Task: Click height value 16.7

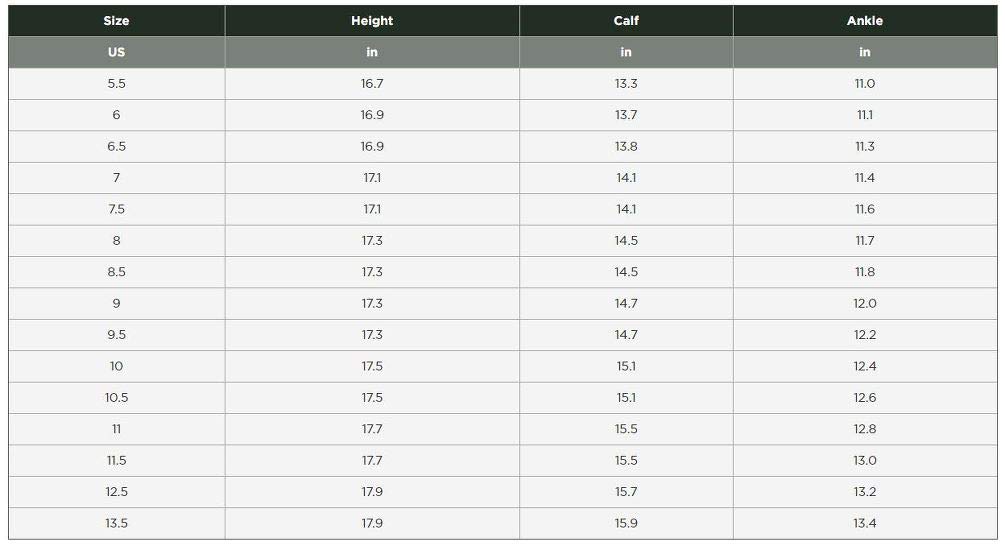Action: coord(372,83)
